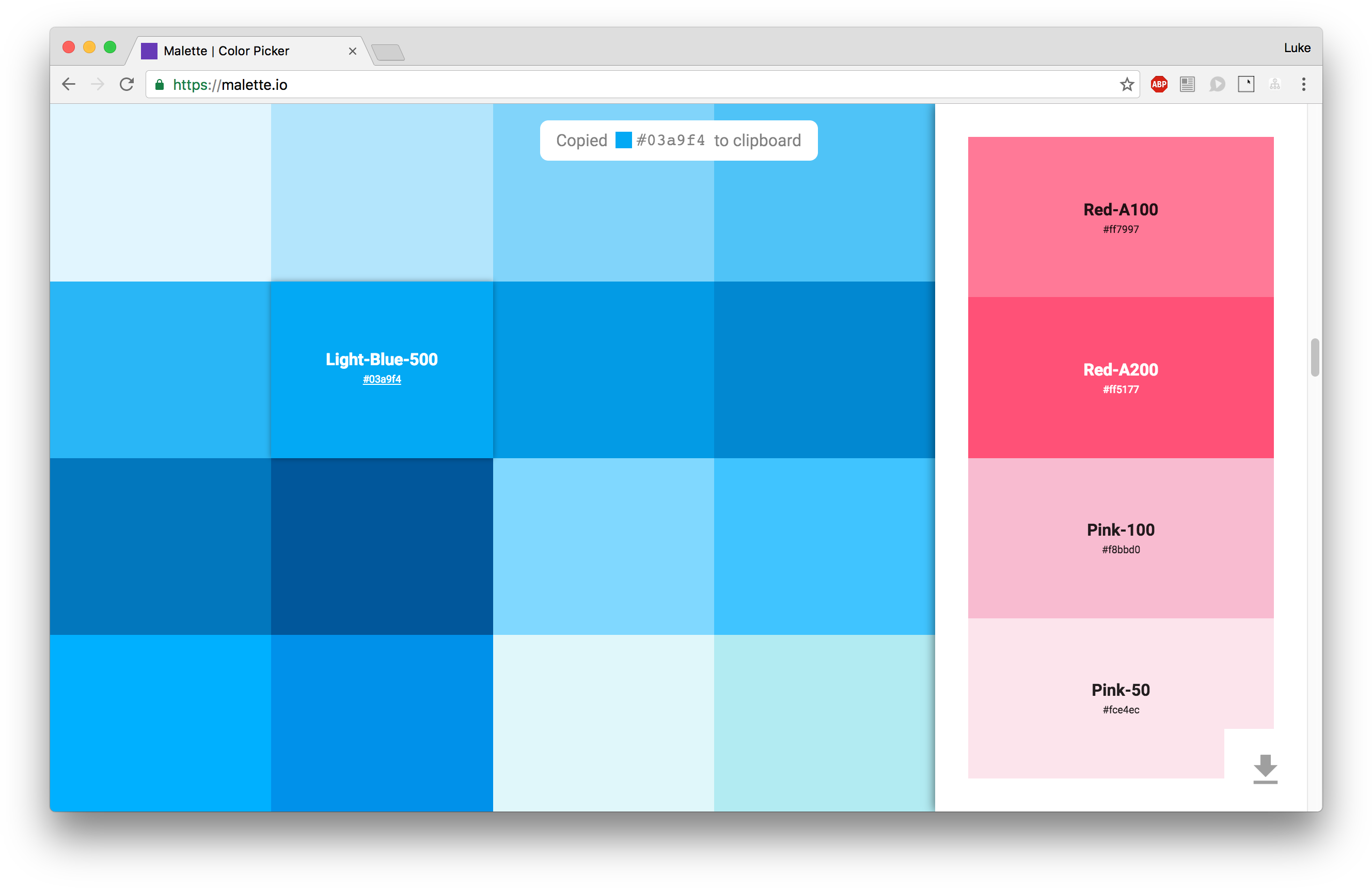Select the Red-A200 palette swatch
Screen dimensions: 1372x888
(1120, 378)
